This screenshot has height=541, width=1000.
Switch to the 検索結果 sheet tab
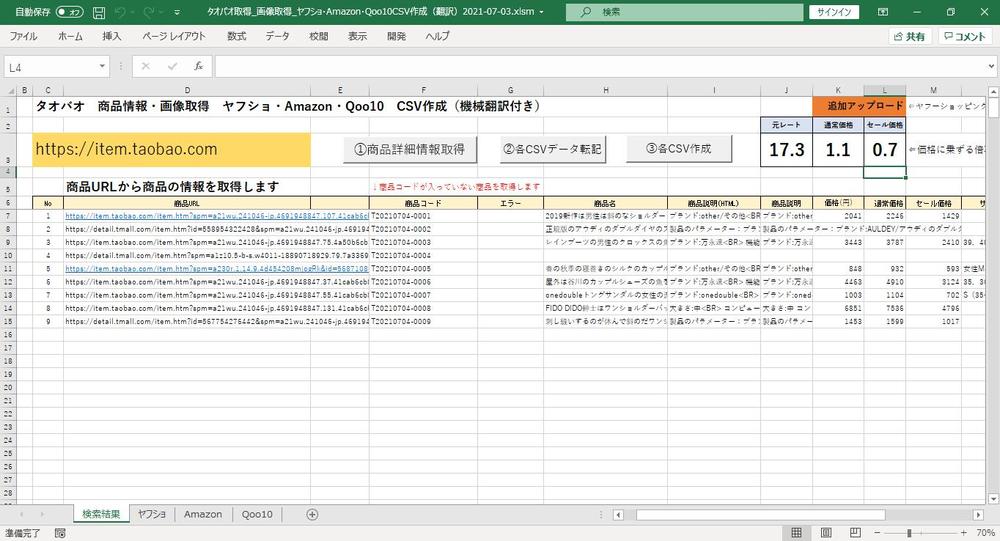[101, 514]
